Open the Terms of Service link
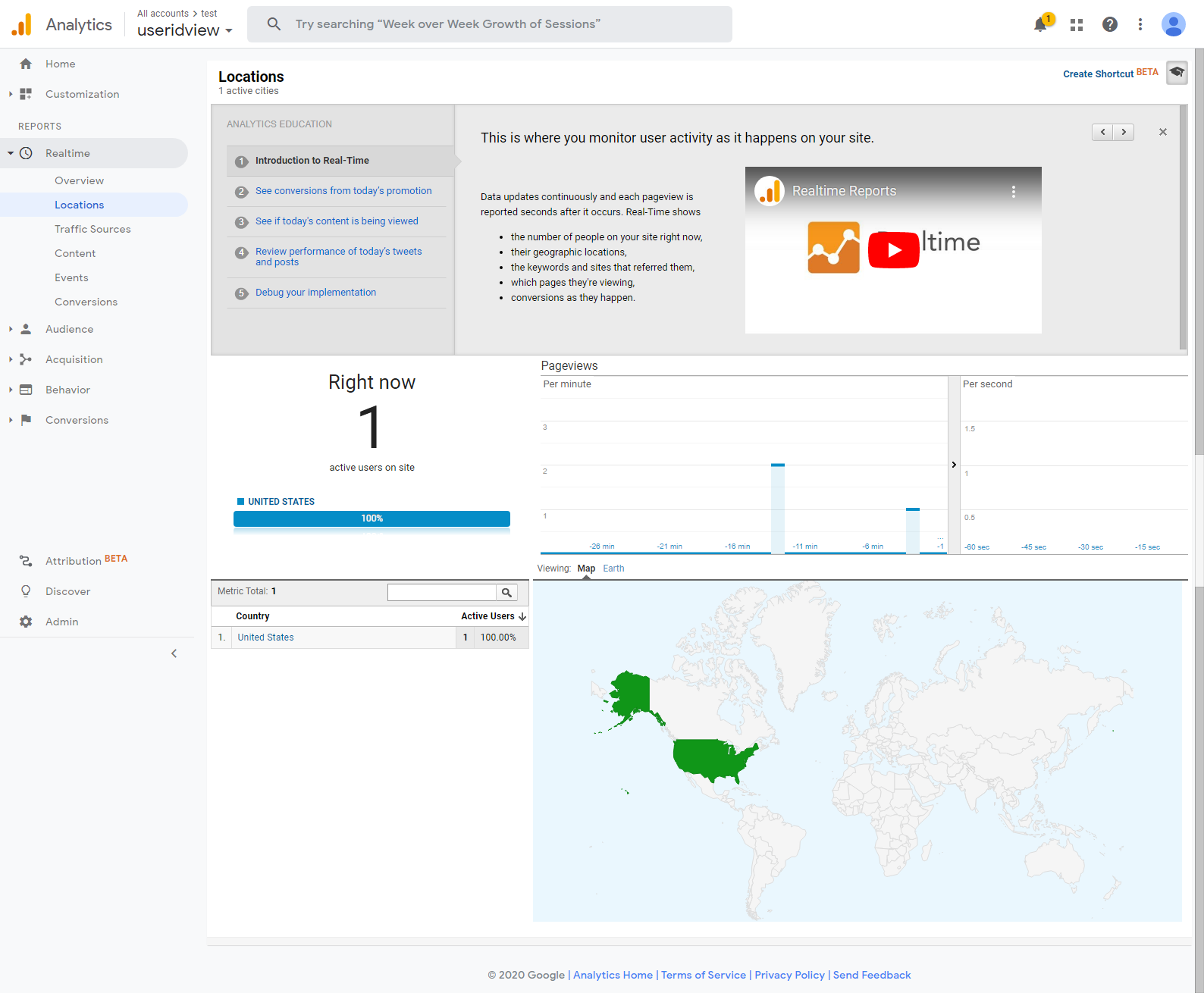This screenshot has width=1204, height=993. click(704, 975)
